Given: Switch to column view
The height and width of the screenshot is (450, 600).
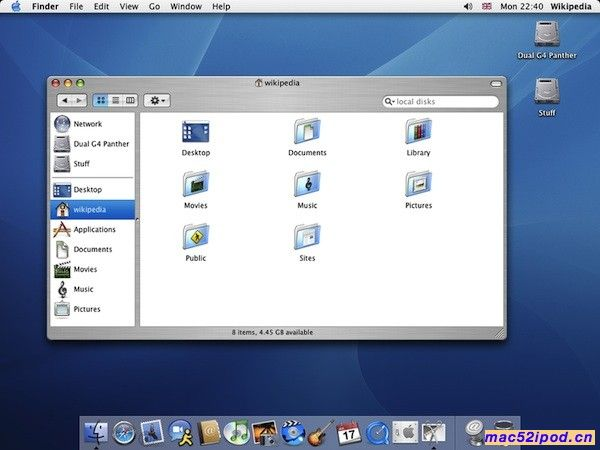Looking at the screenshot, I should [130, 101].
